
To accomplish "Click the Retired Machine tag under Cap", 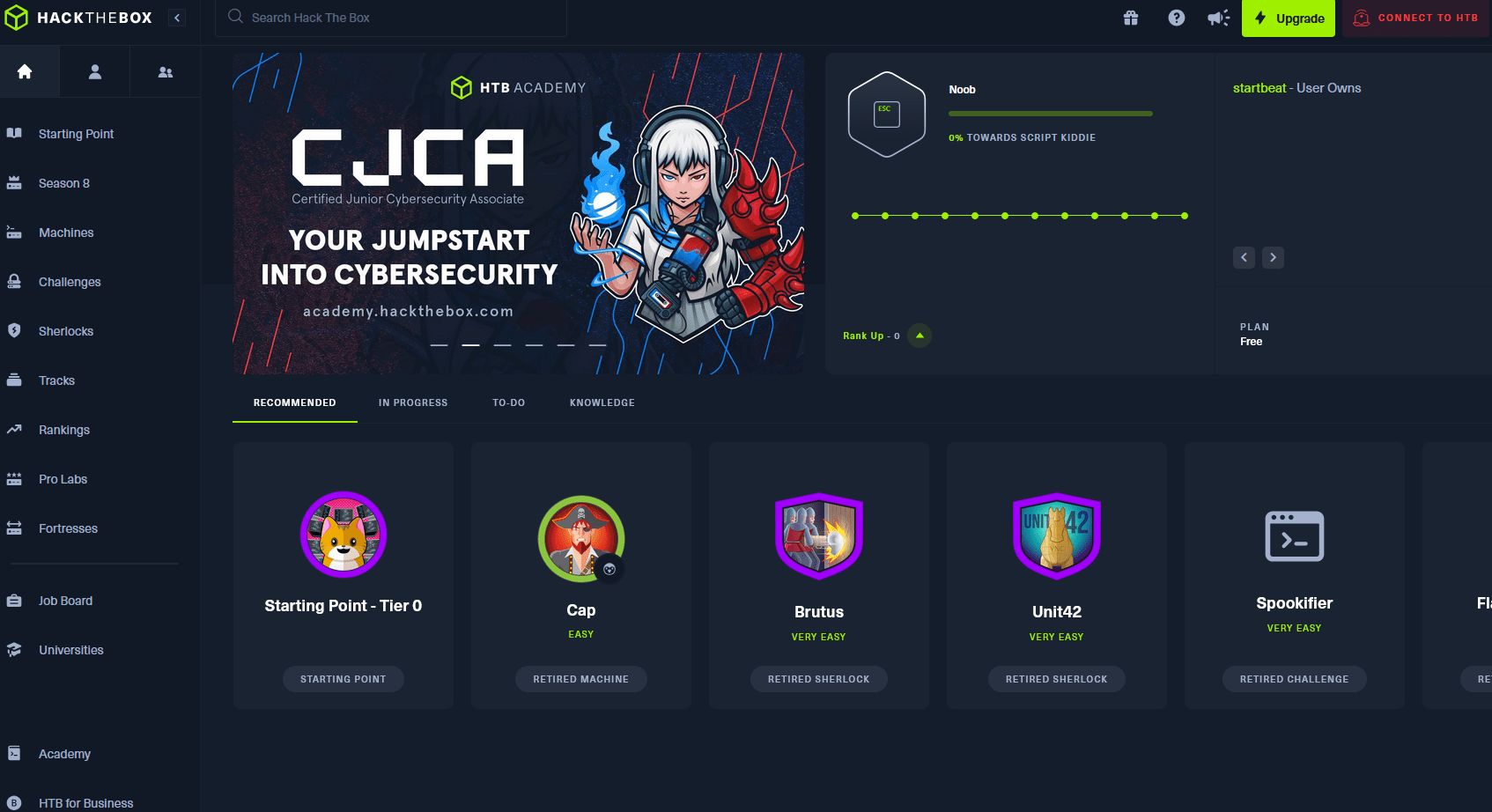I will (x=581, y=679).
